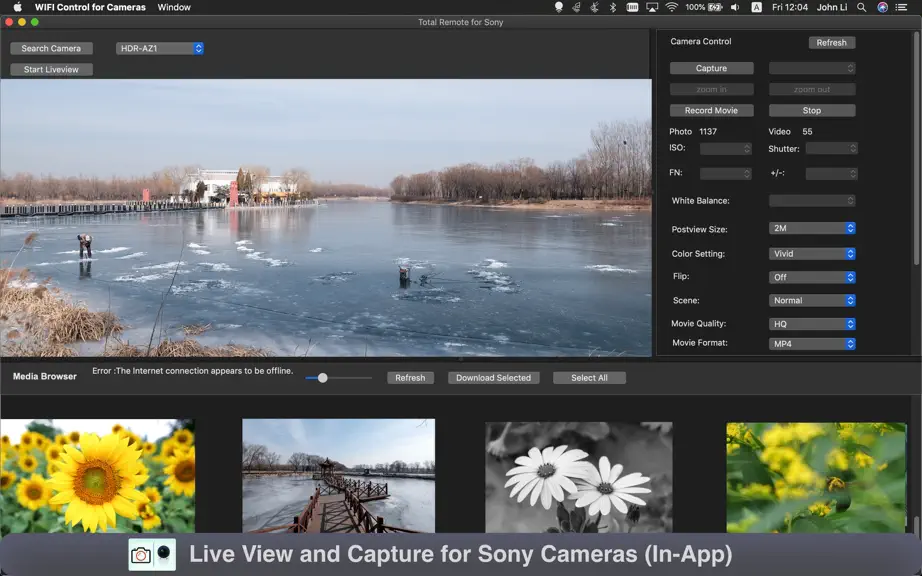Open Color Setting Vivid dropdown
The width and height of the screenshot is (922, 576).
[x=812, y=254]
